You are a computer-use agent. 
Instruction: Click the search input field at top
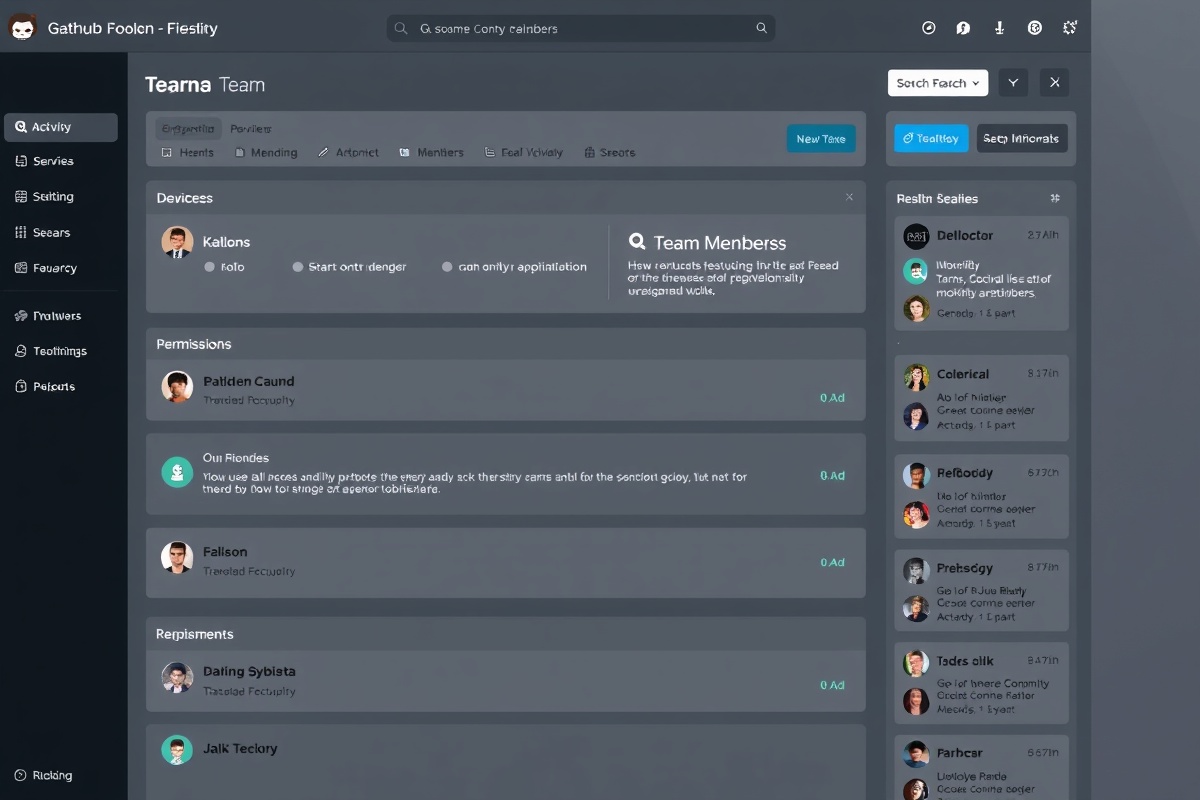point(580,28)
